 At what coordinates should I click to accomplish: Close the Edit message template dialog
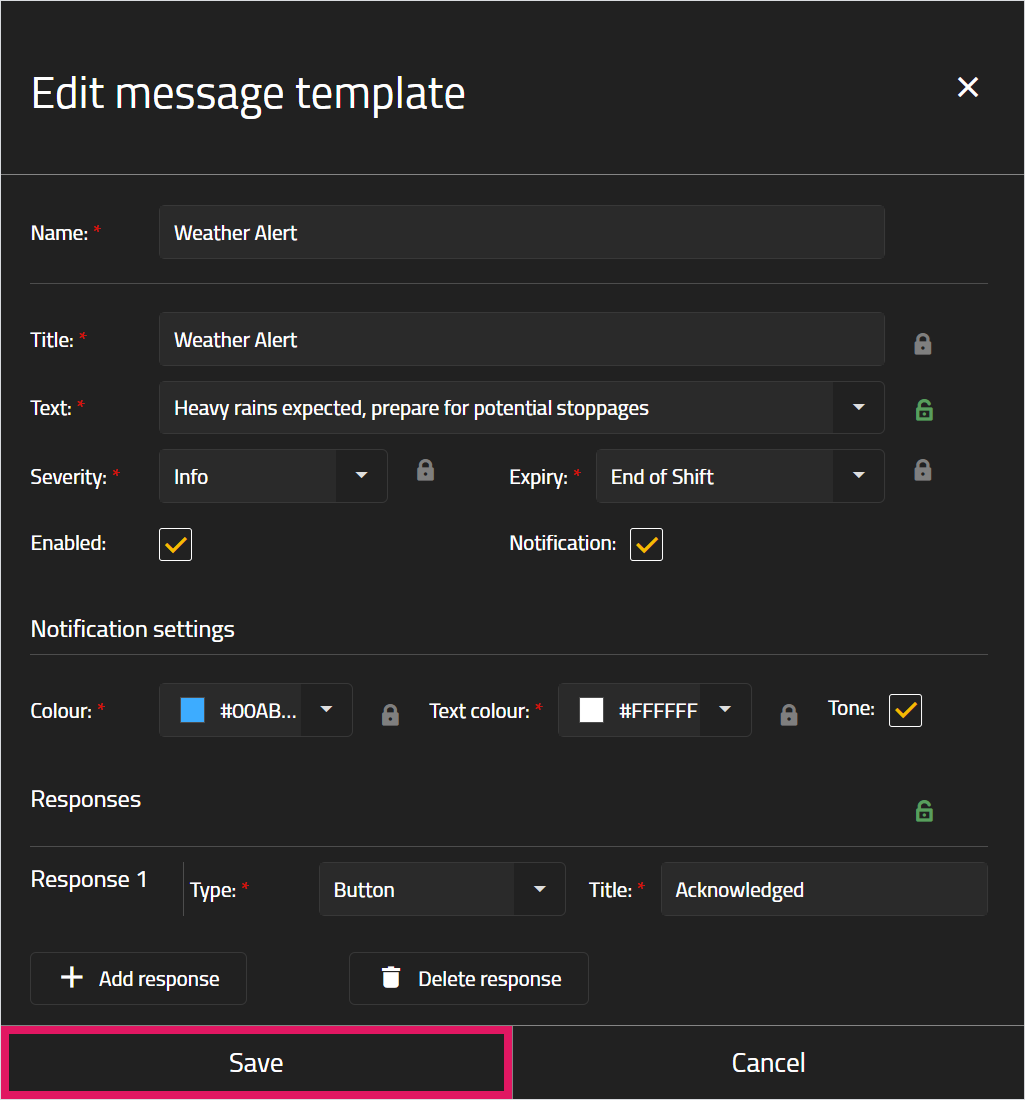pyautogui.click(x=967, y=87)
